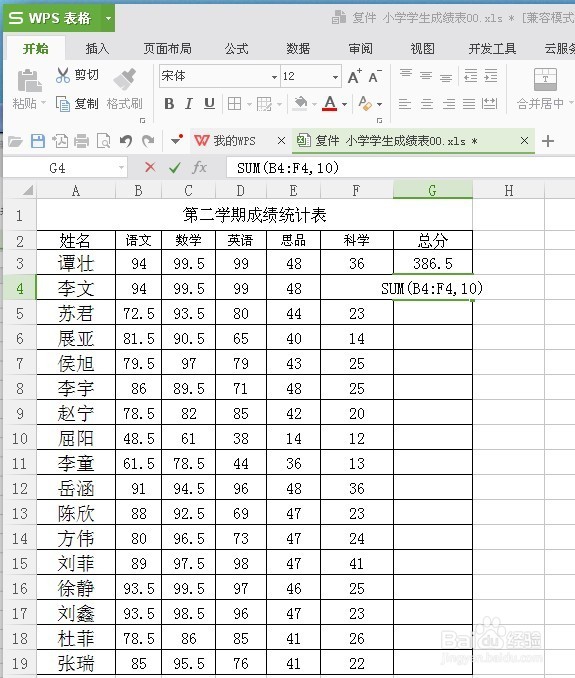575x678 pixels.
Task: Undo the last action
Action: pyautogui.click(x=126, y=141)
